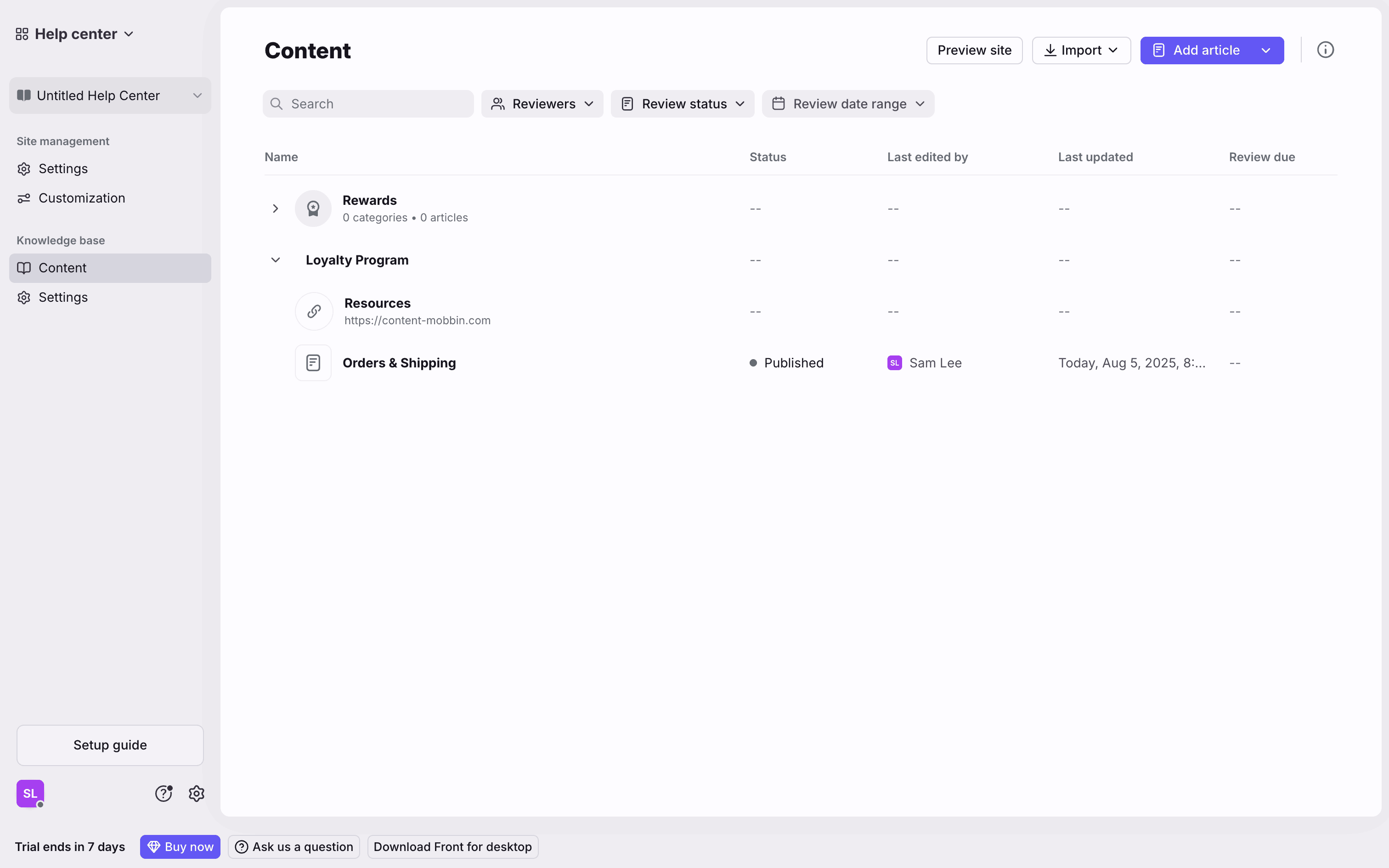This screenshot has width=1389, height=868.
Task: Click the Preview site button
Action: pyautogui.click(x=974, y=51)
